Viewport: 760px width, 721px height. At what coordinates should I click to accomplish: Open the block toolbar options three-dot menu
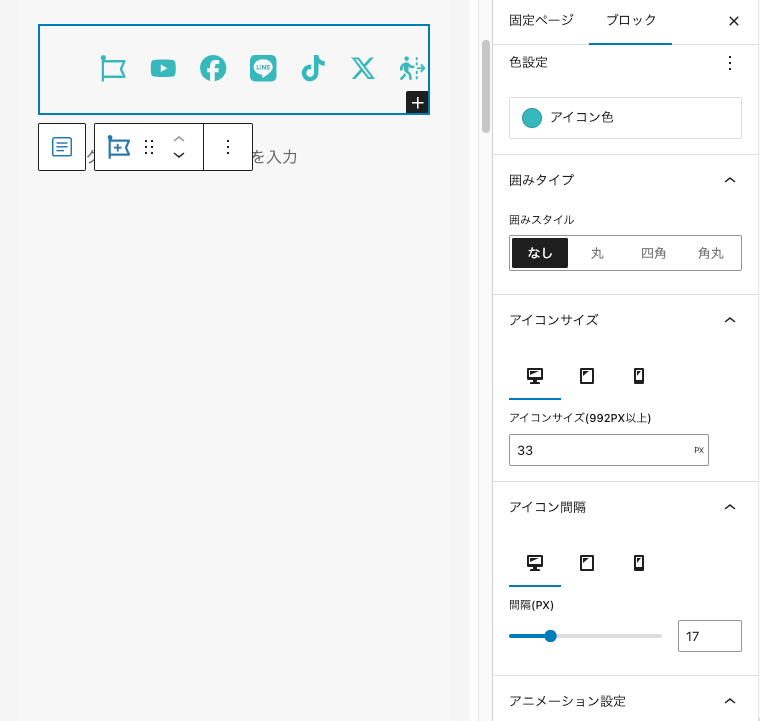(x=228, y=147)
